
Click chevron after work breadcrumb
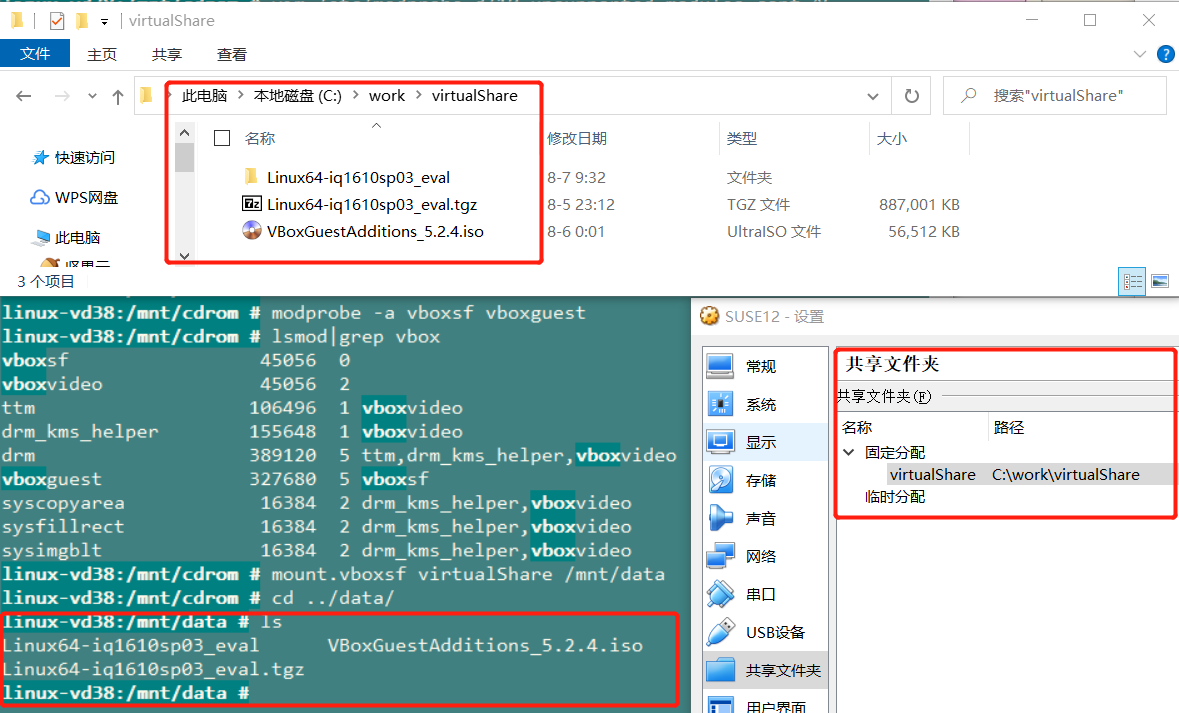pyautogui.click(x=418, y=95)
